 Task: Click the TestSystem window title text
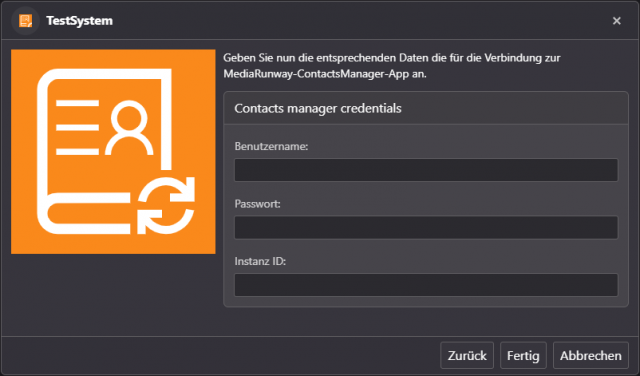79,20
